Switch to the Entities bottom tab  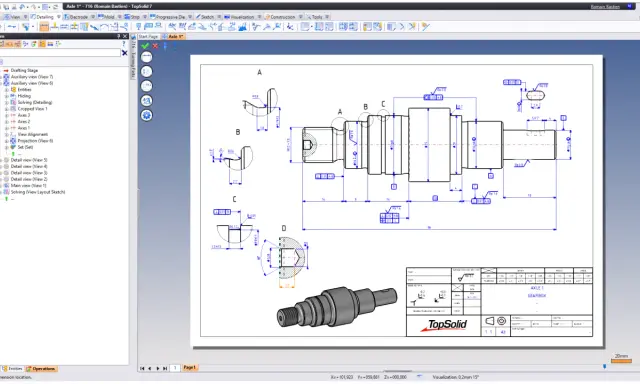click(12, 368)
